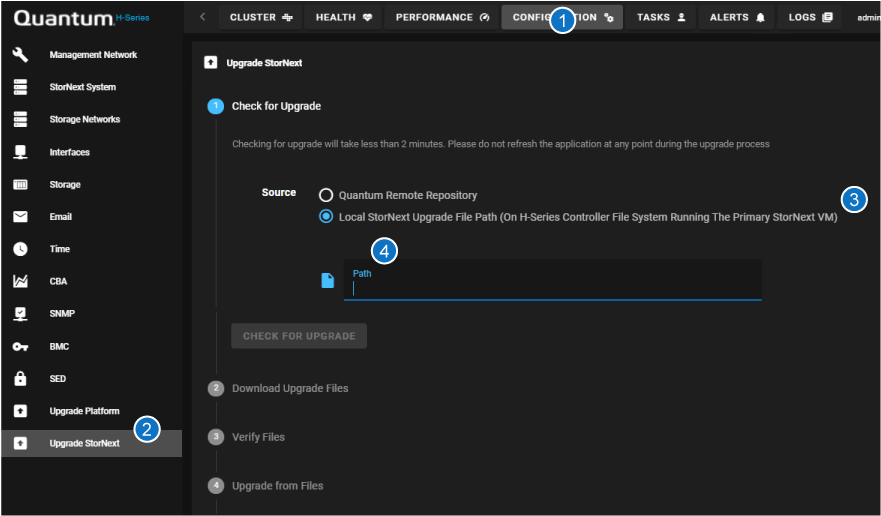Click the admin user label
Image resolution: width=881 pixels, height=516 pixels.
point(868,17)
